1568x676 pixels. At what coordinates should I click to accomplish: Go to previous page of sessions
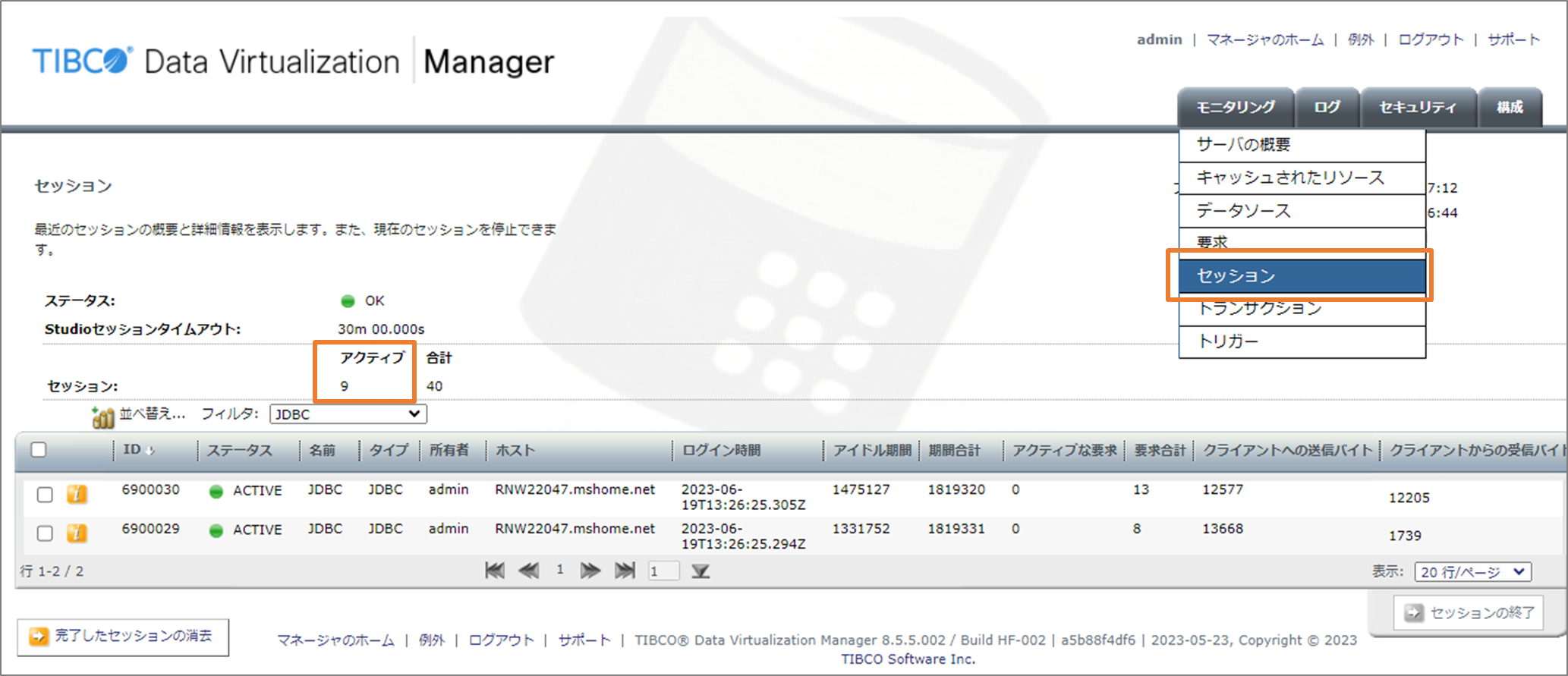coord(528,571)
